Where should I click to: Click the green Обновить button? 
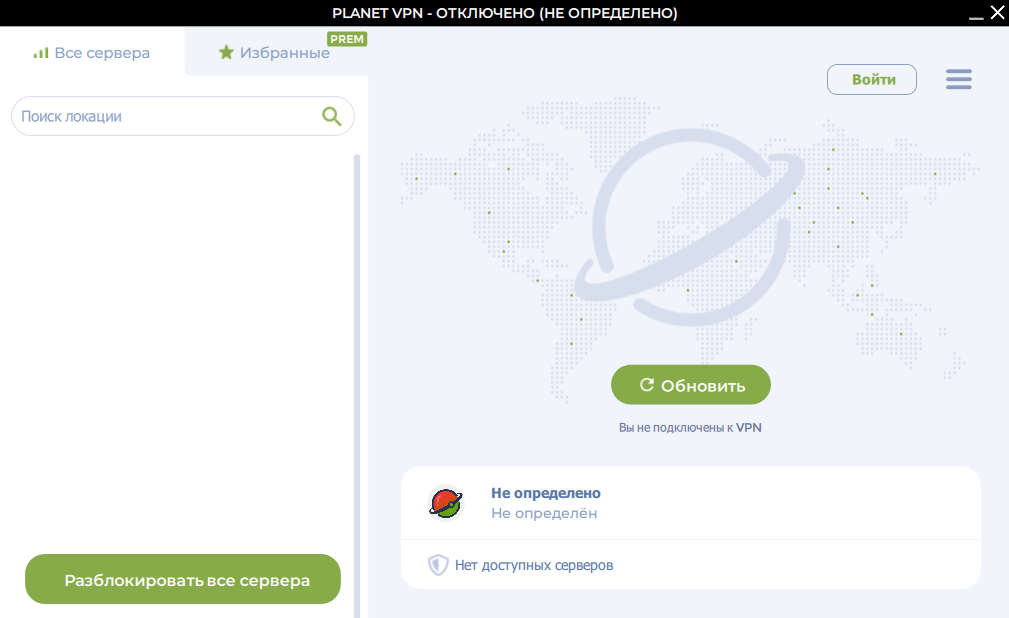tap(690, 385)
